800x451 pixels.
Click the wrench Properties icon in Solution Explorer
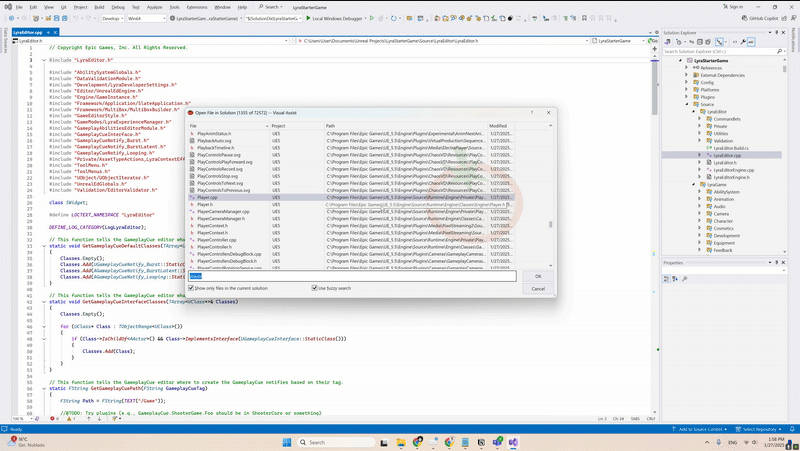[743, 42]
